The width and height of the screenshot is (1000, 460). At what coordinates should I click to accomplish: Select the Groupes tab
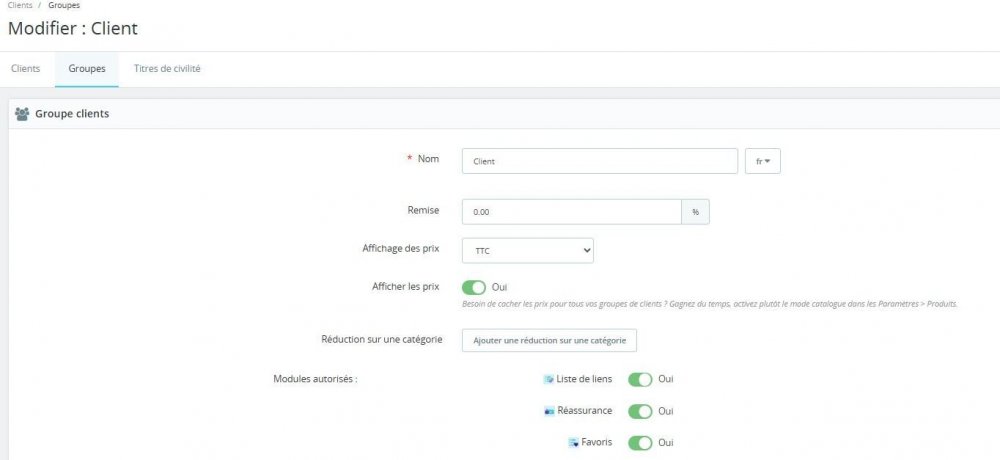87,69
